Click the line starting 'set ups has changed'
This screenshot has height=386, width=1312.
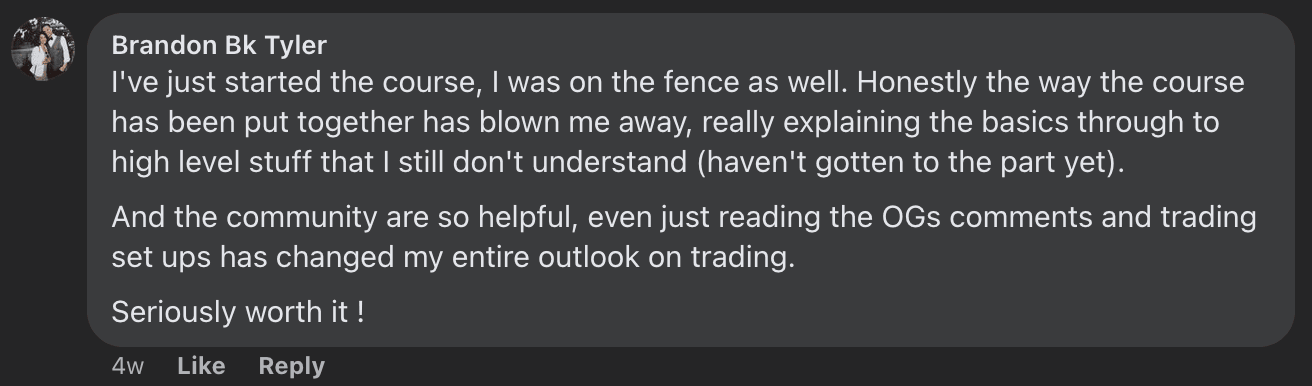(453, 258)
